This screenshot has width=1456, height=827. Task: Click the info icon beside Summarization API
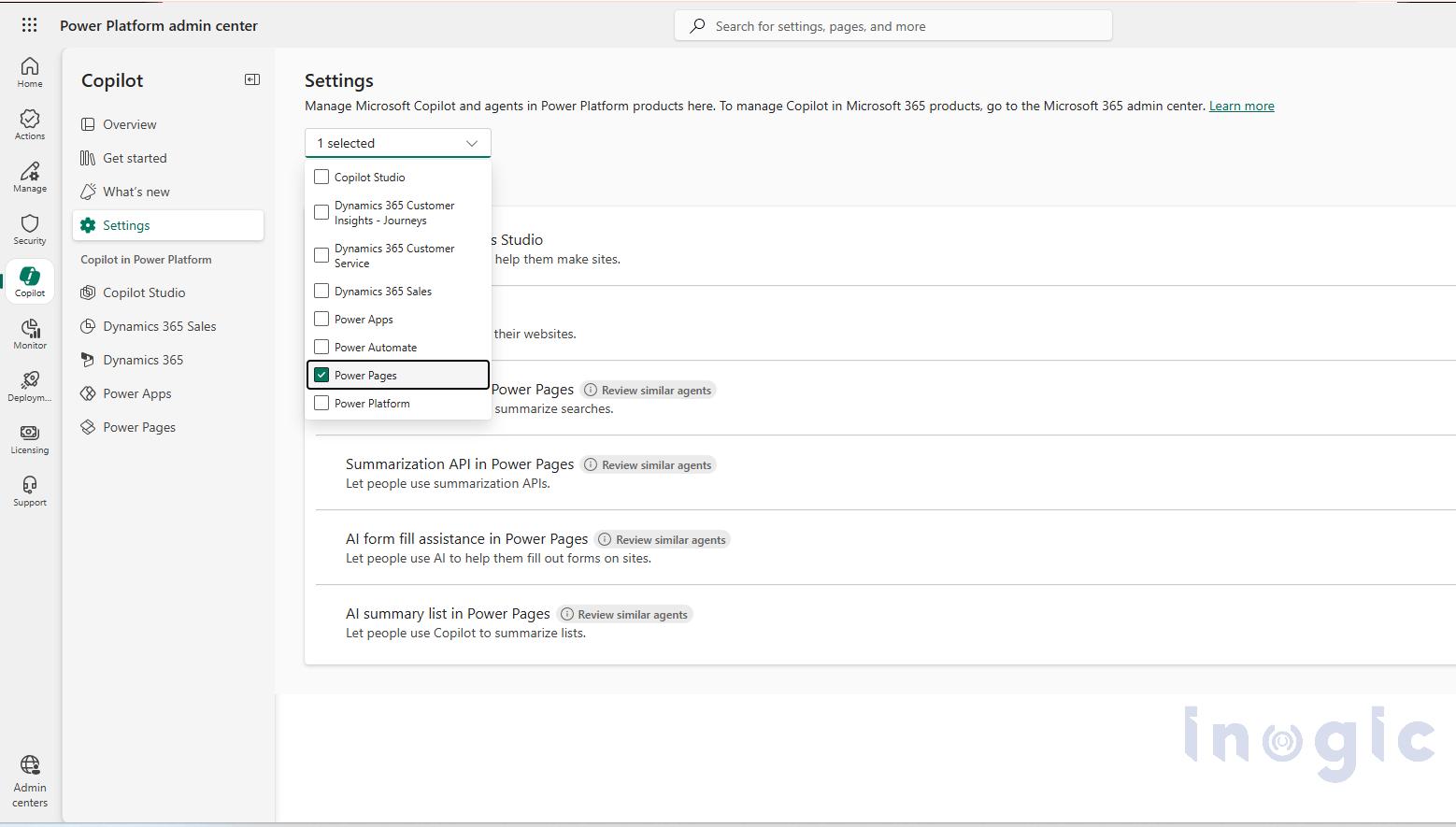pyautogui.click(x=591, y=464)
